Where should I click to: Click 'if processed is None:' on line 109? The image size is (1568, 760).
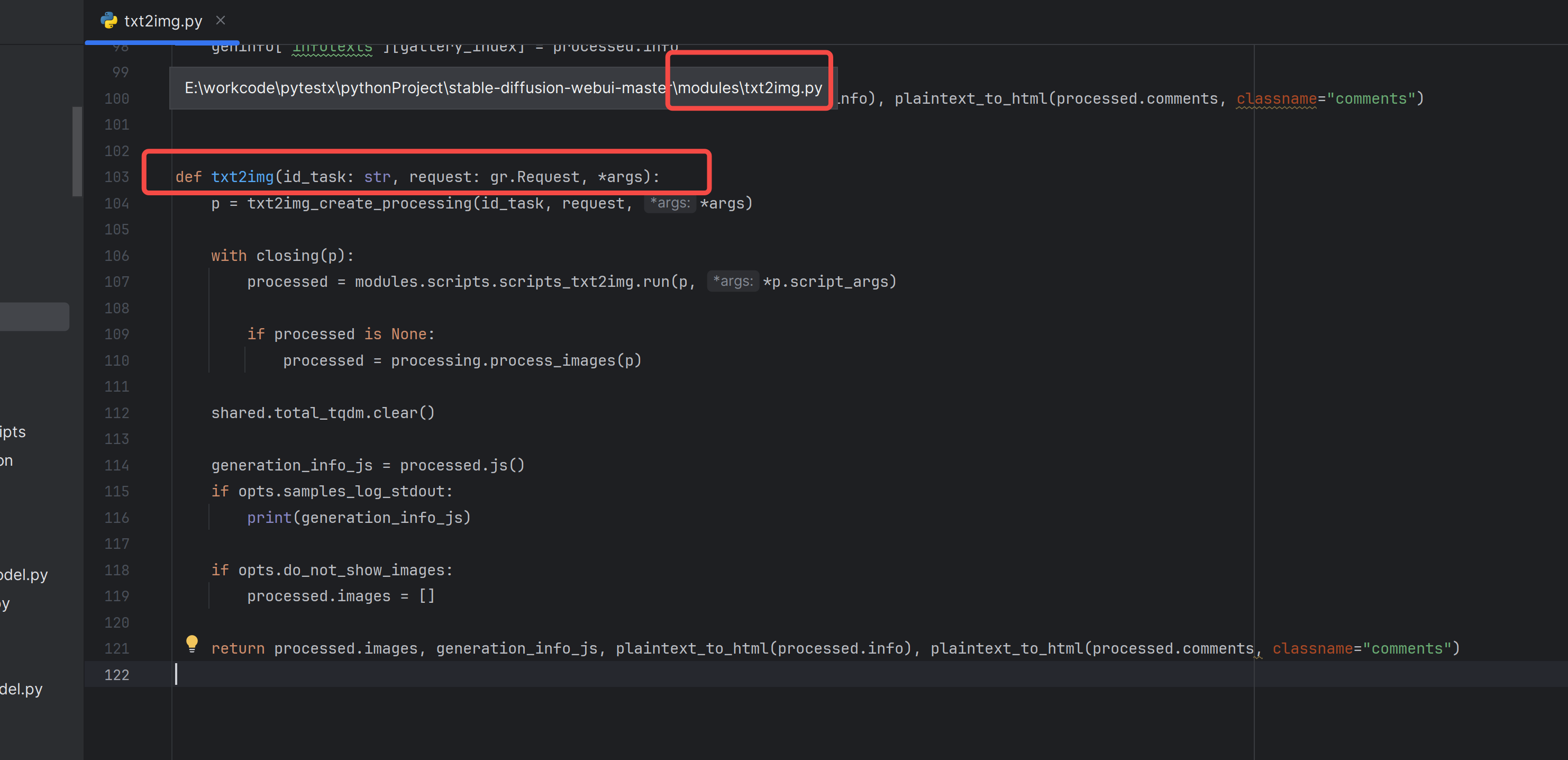click(341, 334)
